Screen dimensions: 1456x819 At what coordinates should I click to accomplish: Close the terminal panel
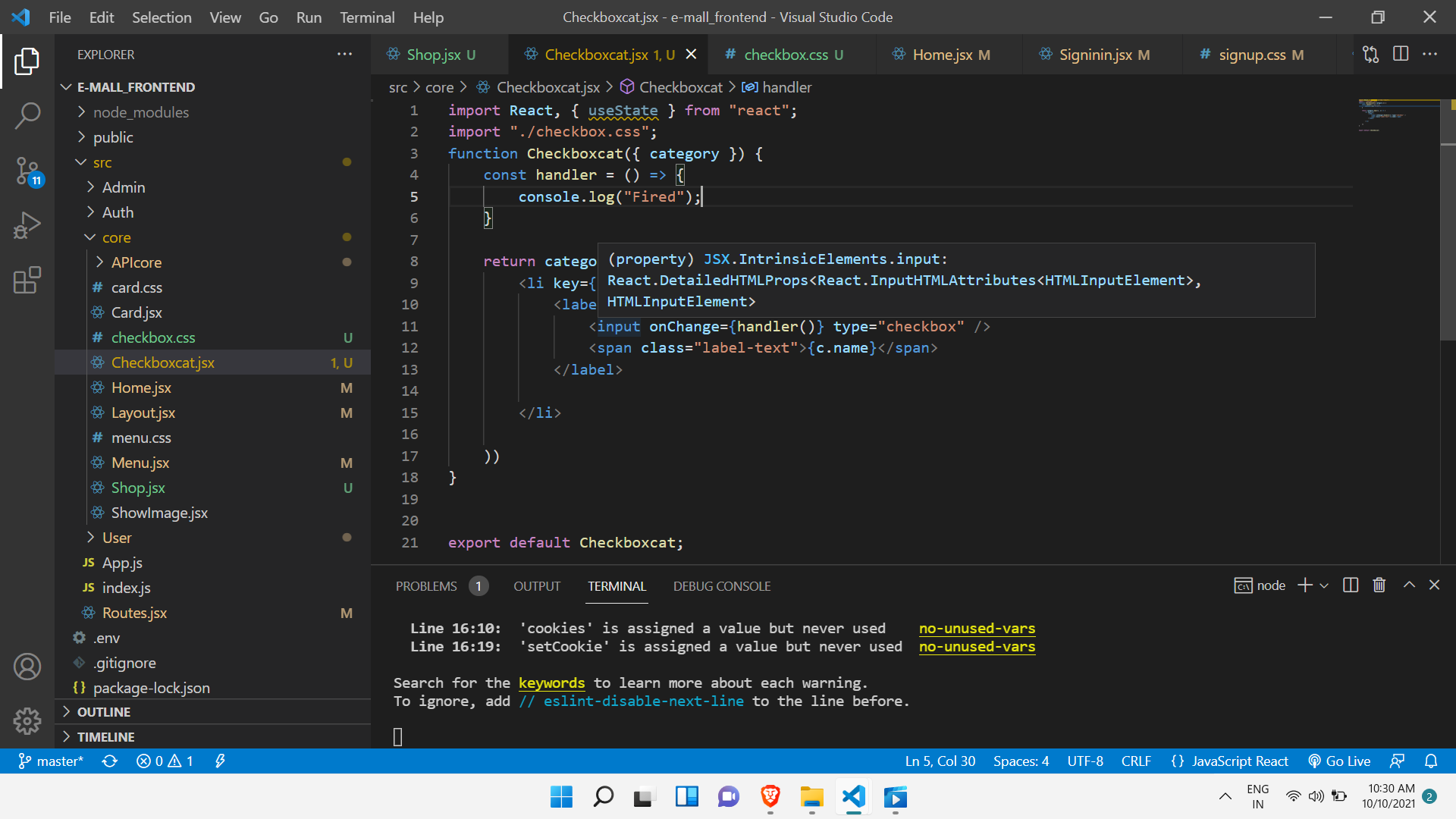coord(1434,585)
